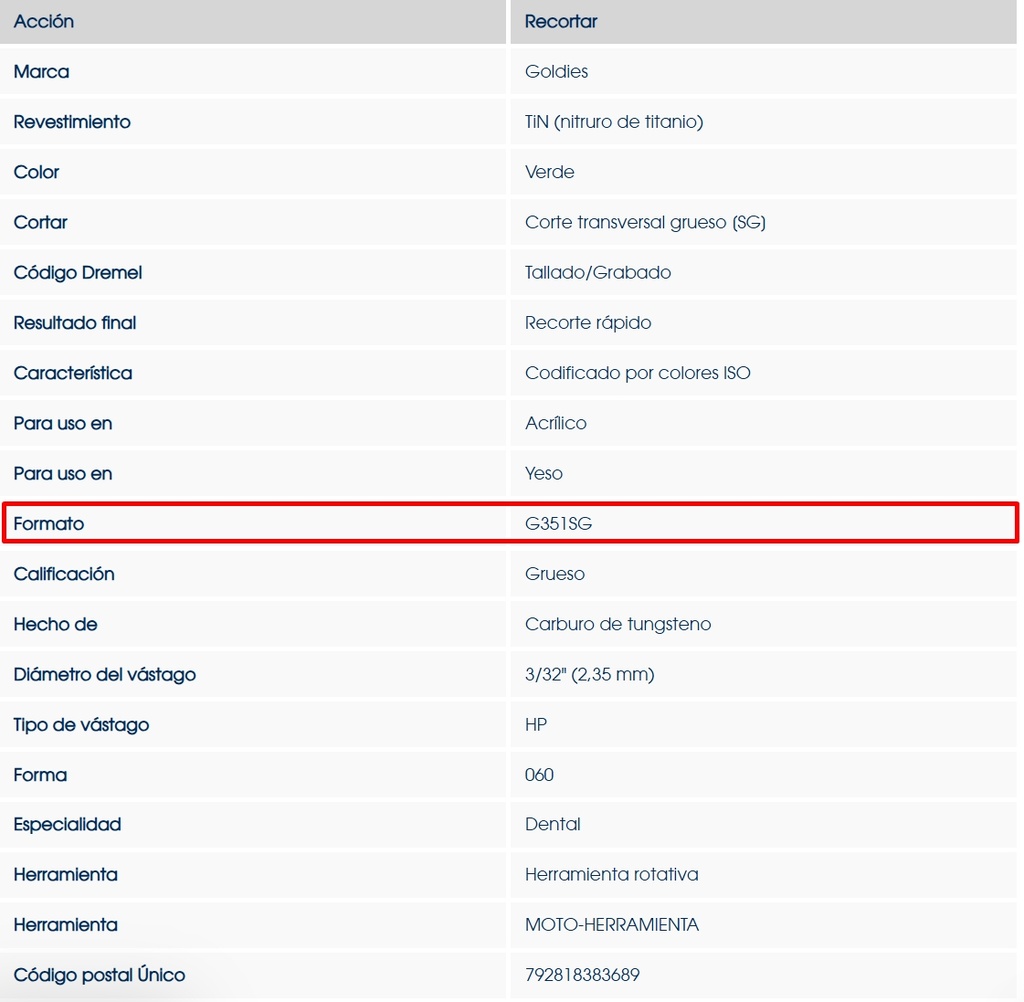The height and width of the screenshot is (1002, 1024).
Task: Click the Diámetro del vástago label
Action: (x=105, y=674)
